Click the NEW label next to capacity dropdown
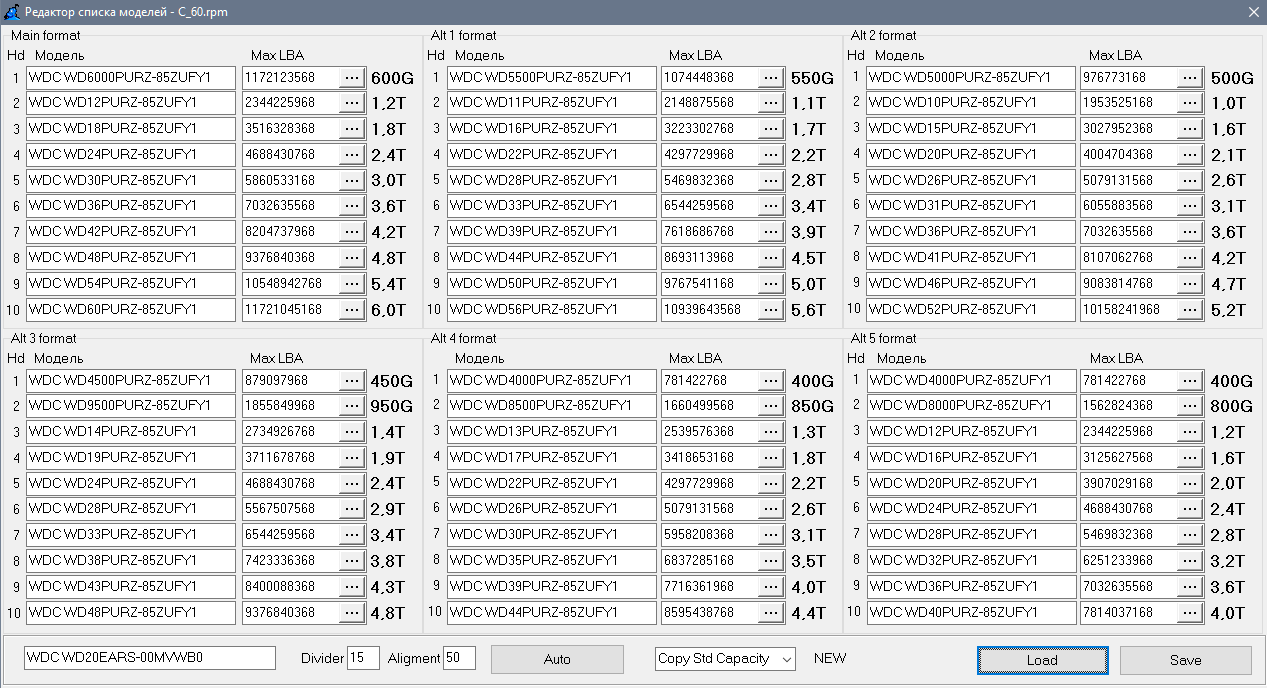 pyautogui.click(x=830, y=658)
